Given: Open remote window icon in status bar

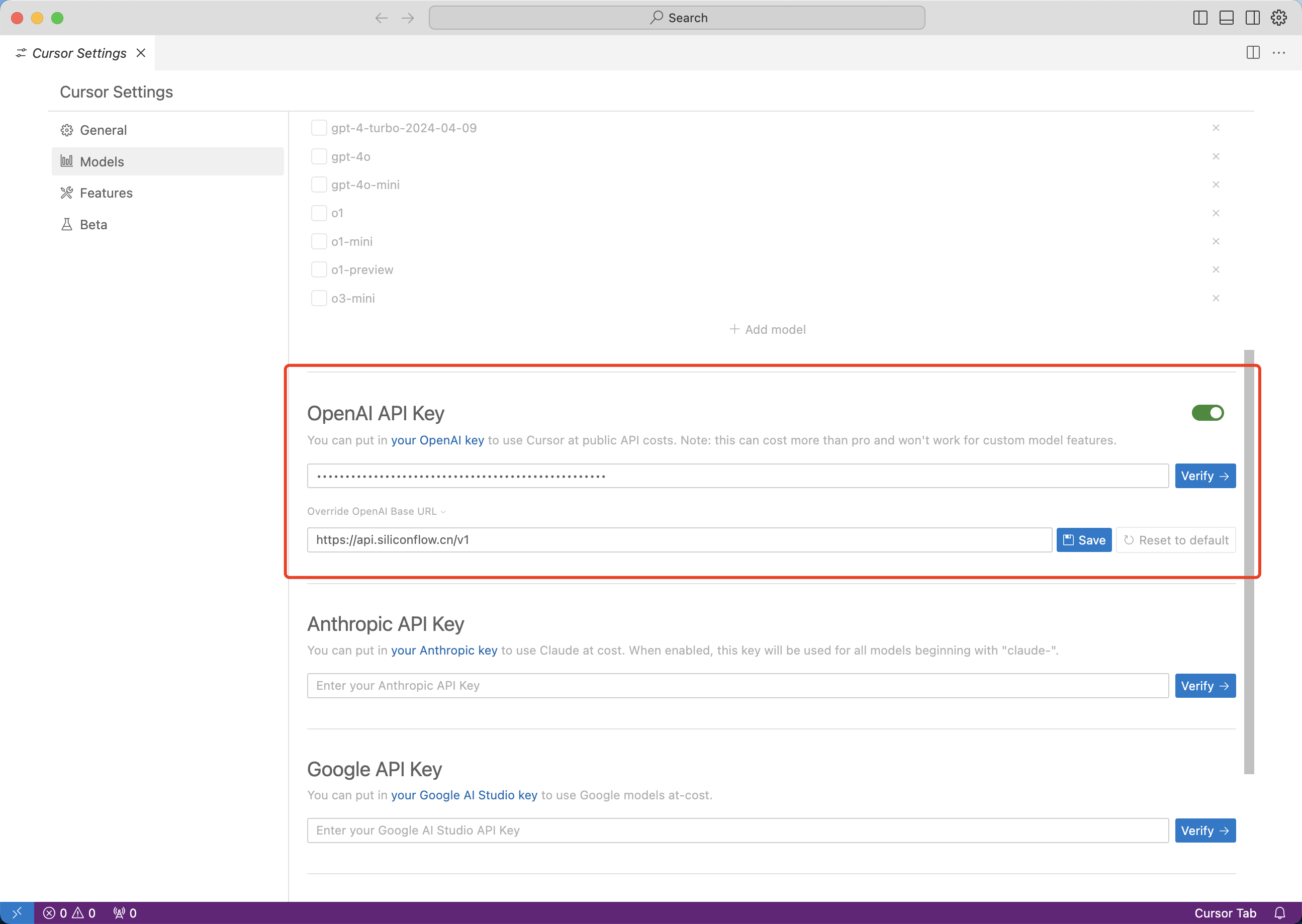Looking at the screenshot, I should (17, 912).
